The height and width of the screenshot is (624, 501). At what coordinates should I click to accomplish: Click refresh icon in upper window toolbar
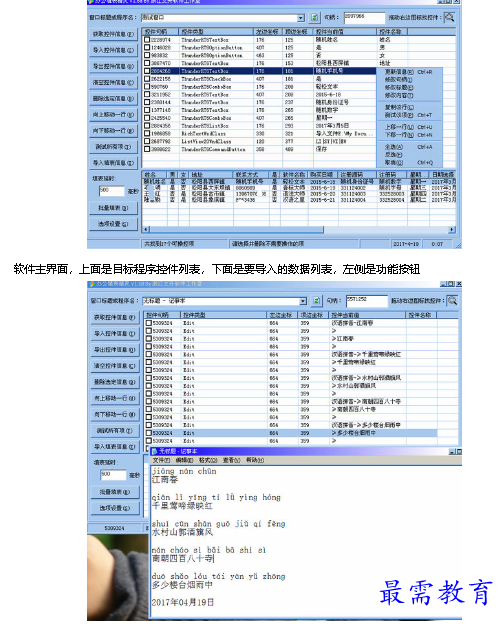(x=314, y=18)
